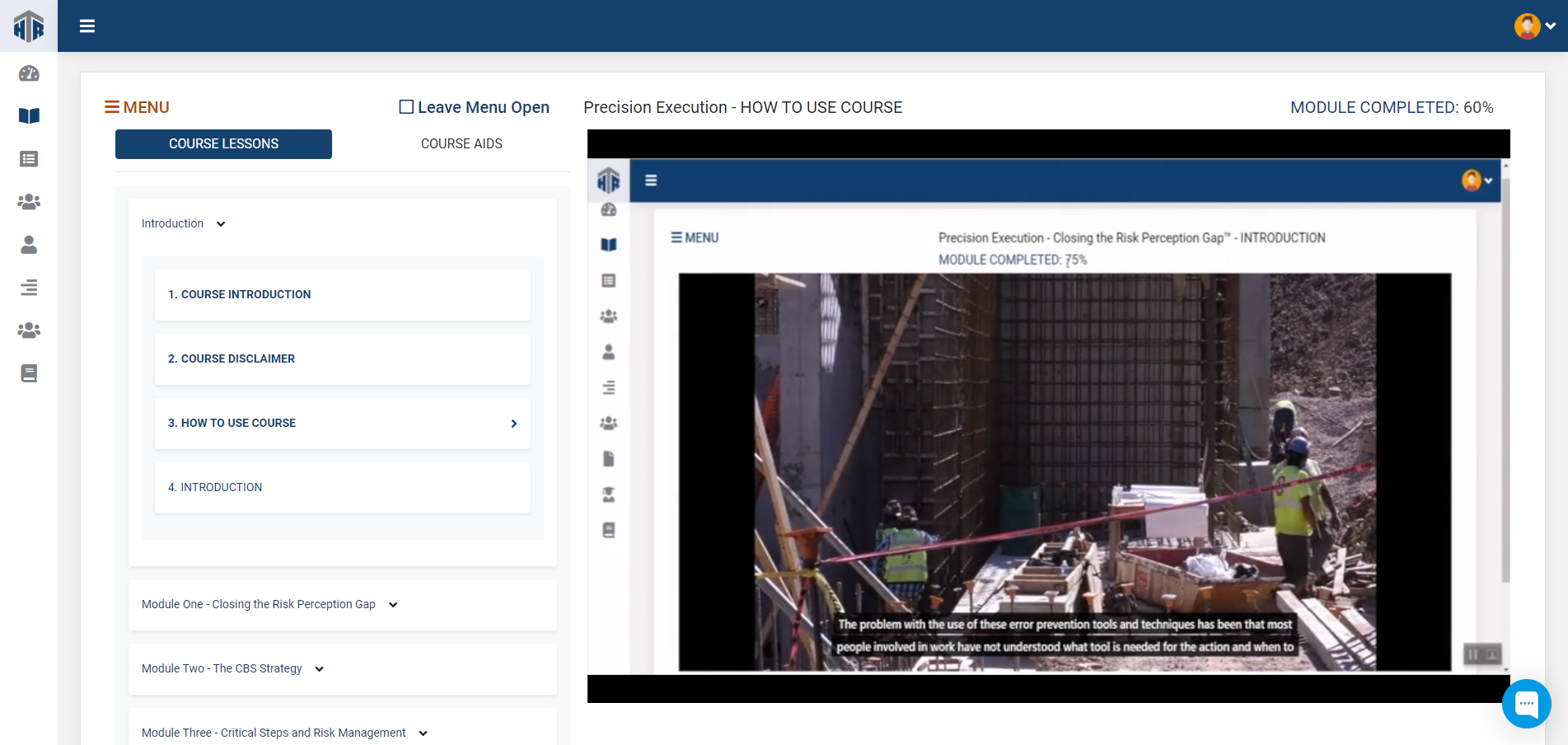Click the dashboard gauge icon in sidebar
Viewport: 1568px width, 745px height.
pyautogui.click(x=29, y=73)
